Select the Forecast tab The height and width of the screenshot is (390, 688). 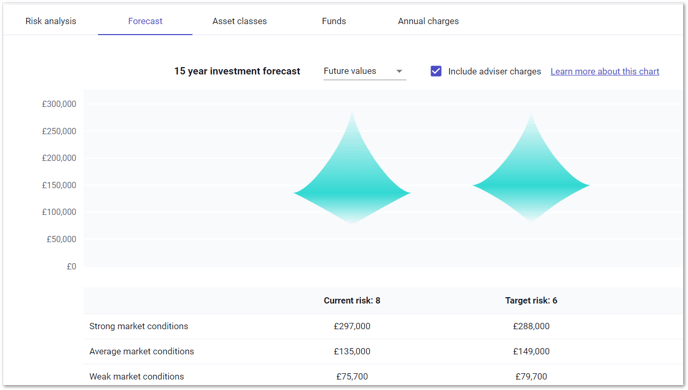click(x=145, y=21)
